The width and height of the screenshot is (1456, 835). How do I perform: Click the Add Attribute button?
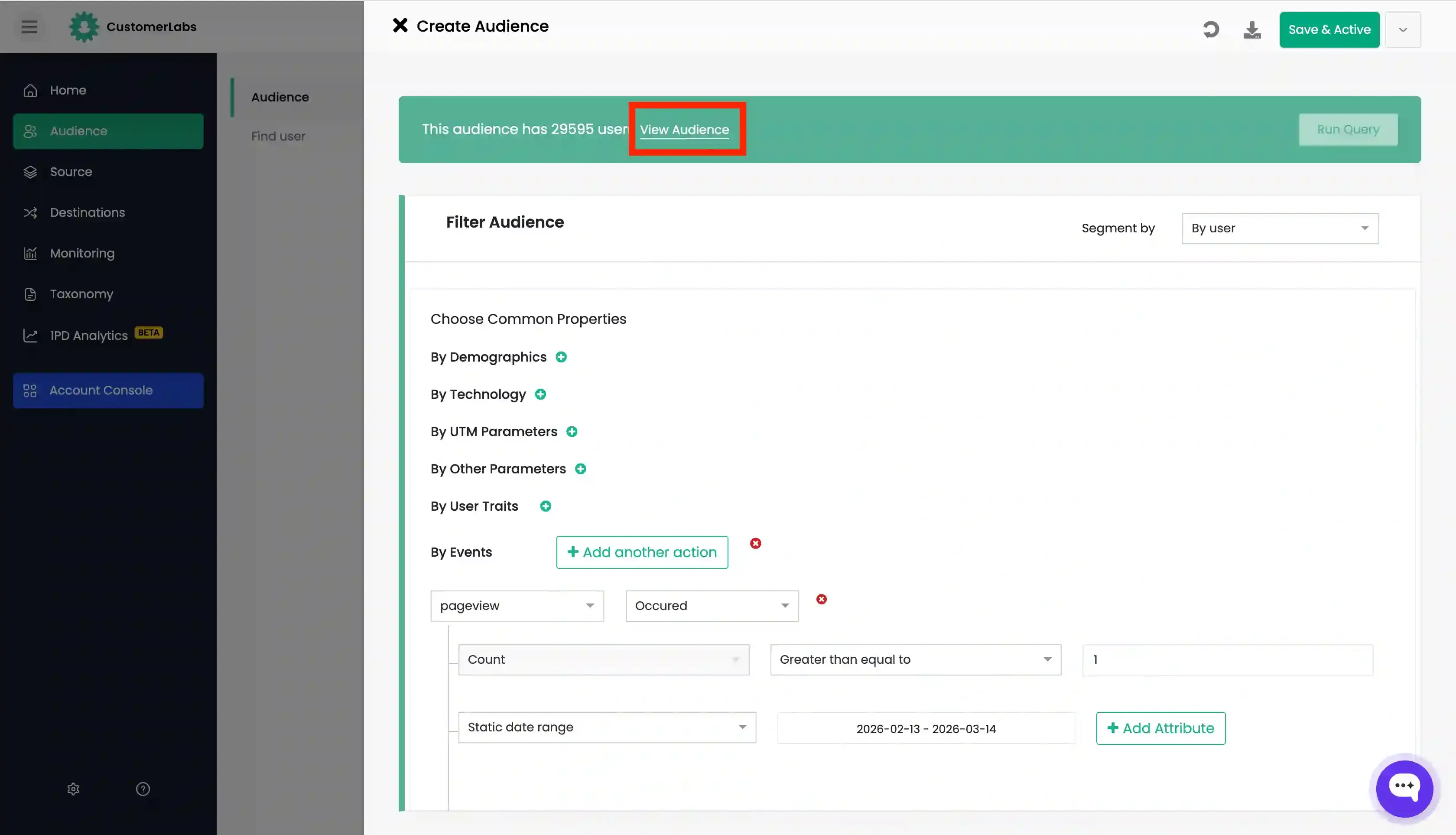[1161, 728]
